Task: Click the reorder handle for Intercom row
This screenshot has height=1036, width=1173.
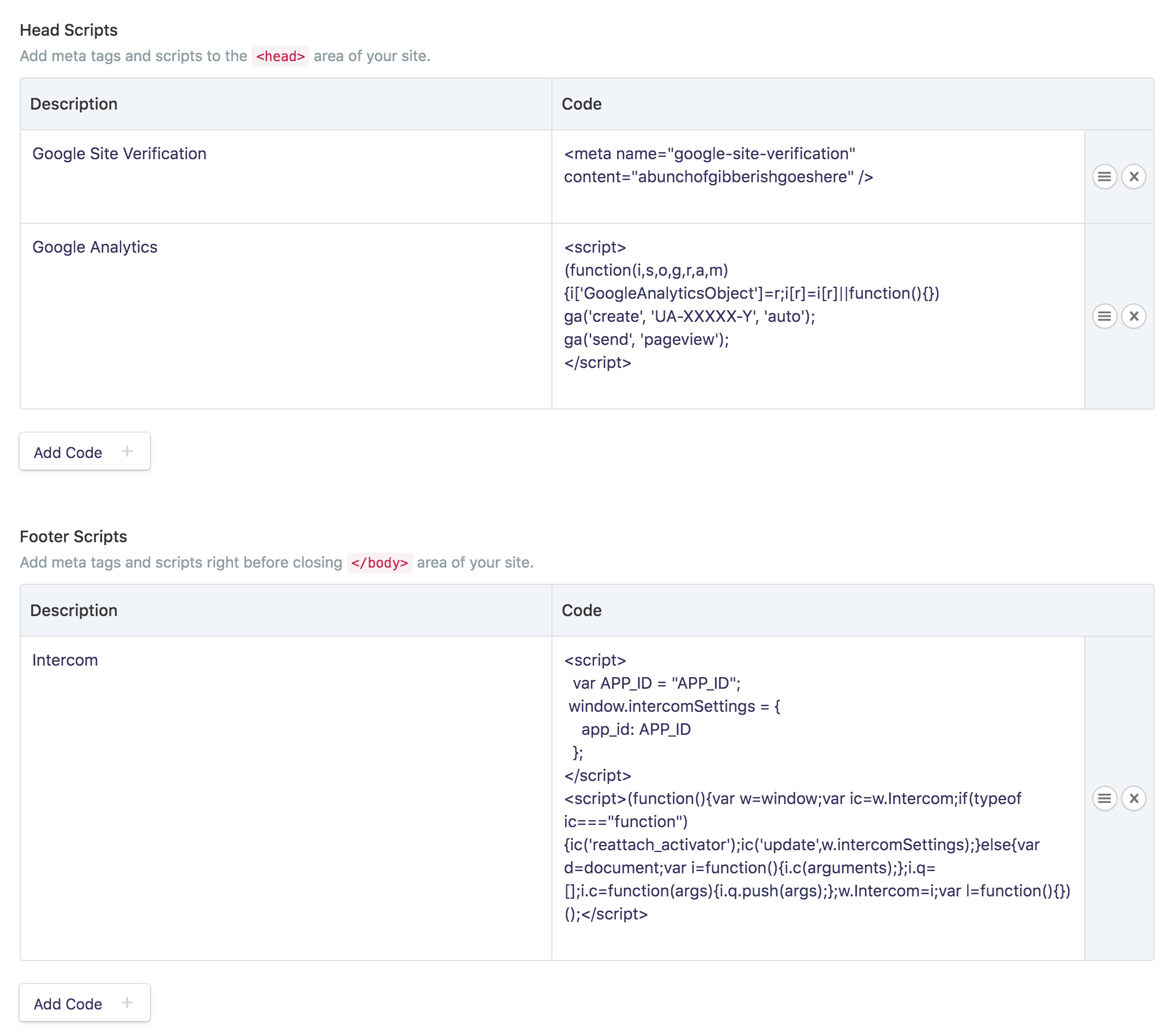Action: 1104,798
